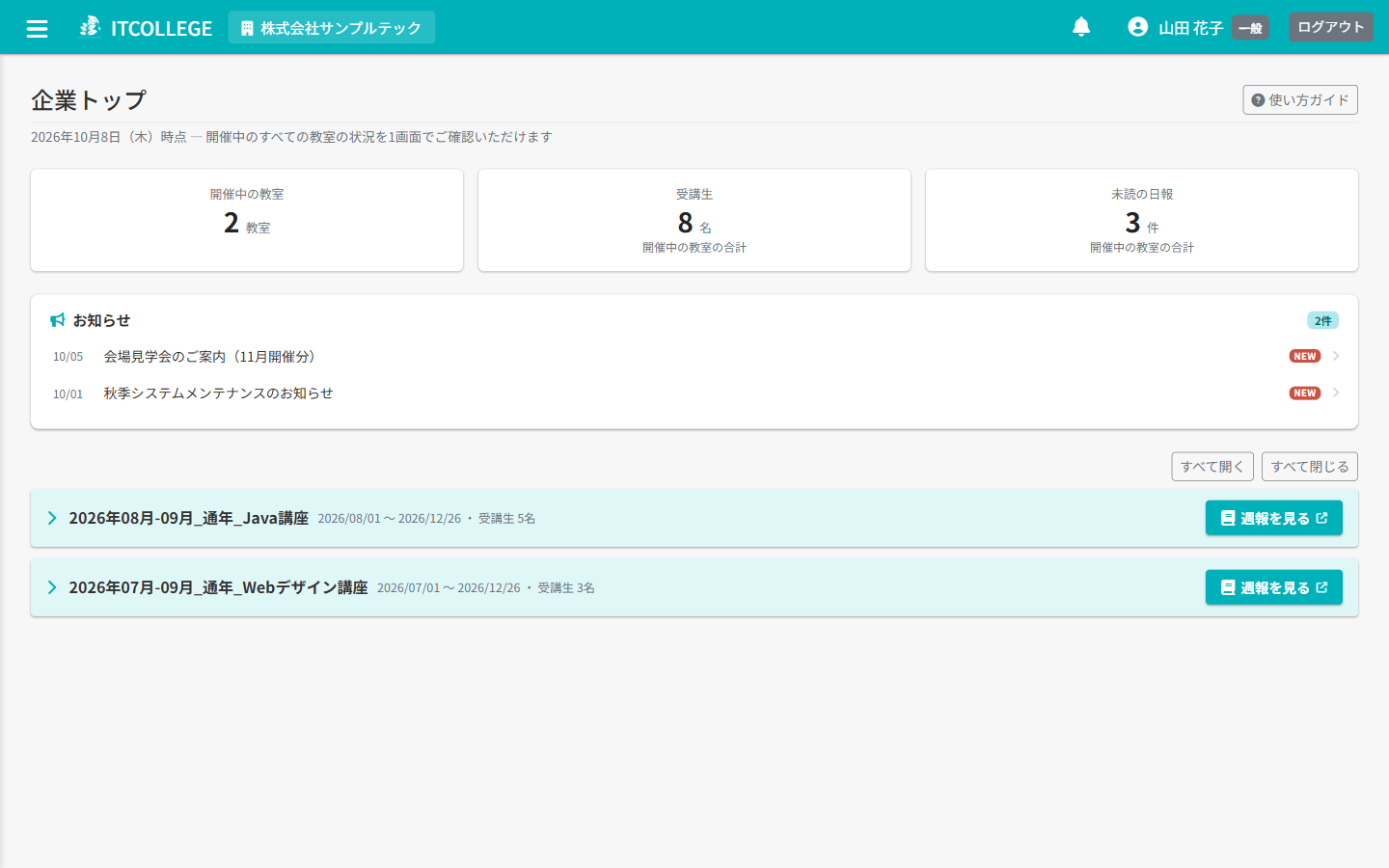Click the 山田 花子 user name
Image resolution: width=1389 pixels, height=868 pixels.
(x=1190, y=28)
